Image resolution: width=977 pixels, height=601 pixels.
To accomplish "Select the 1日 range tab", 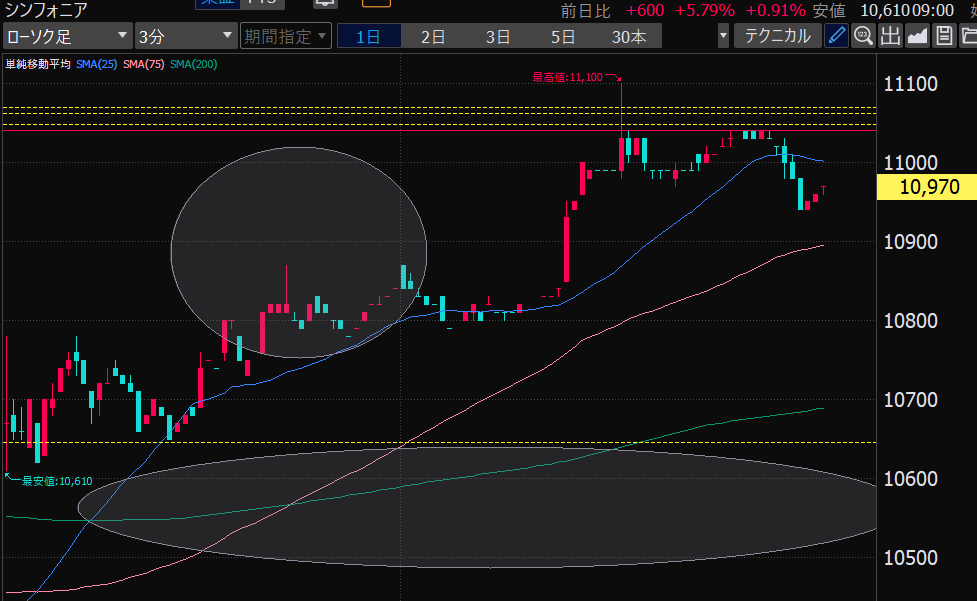I will point(368,37).
